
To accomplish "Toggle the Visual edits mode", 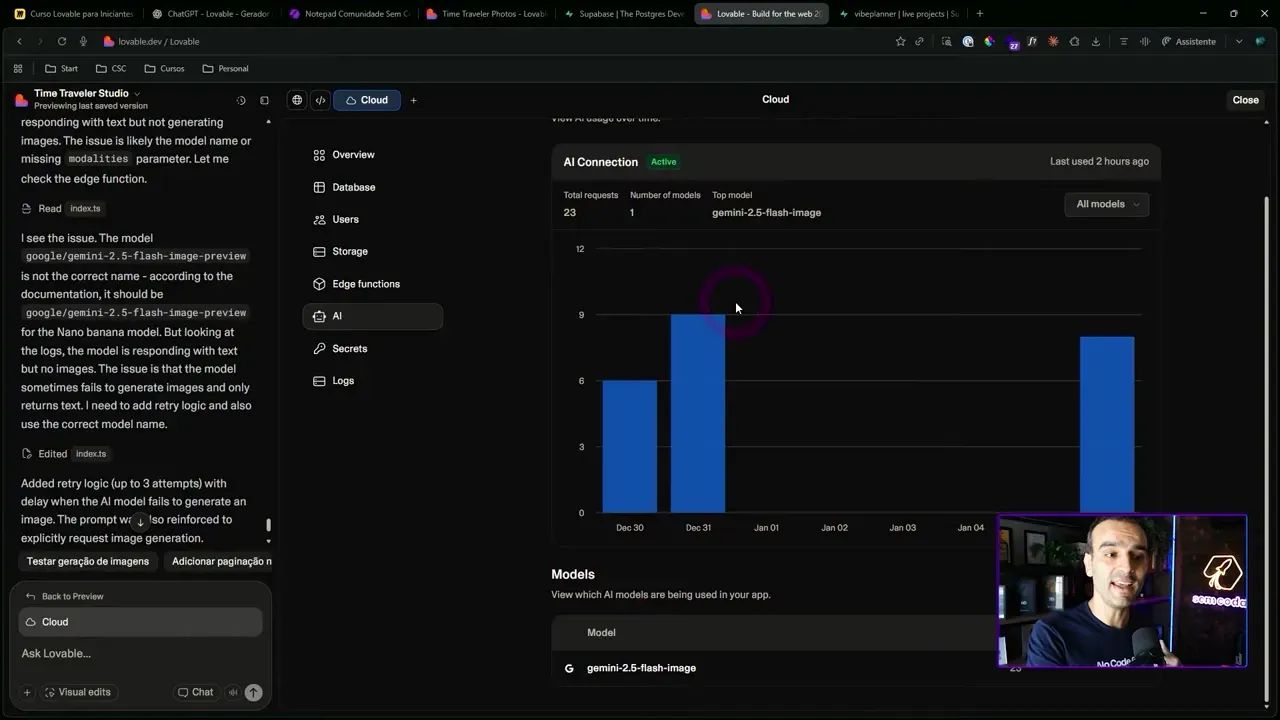I will click(x=77, y=691).
